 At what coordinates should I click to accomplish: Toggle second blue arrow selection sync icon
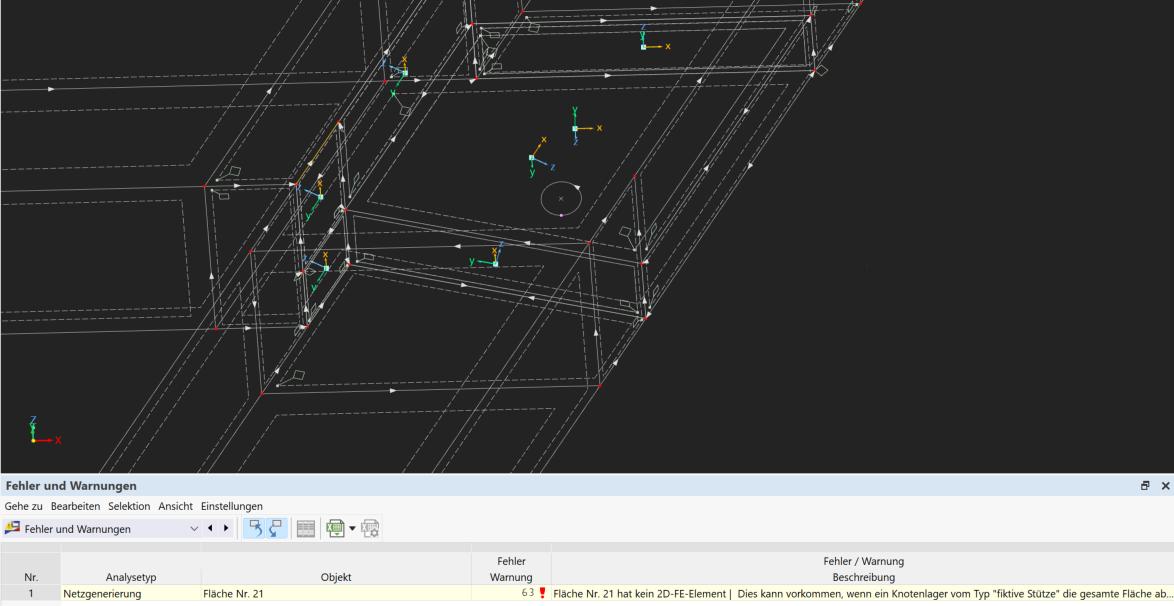pyautogui.click(x=276, y=528)
